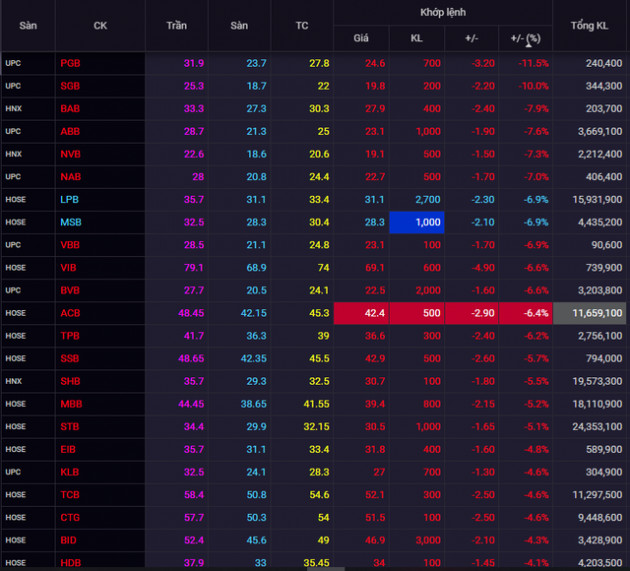Click LPB total volume 15,931,900

click(x=597, y=199)
